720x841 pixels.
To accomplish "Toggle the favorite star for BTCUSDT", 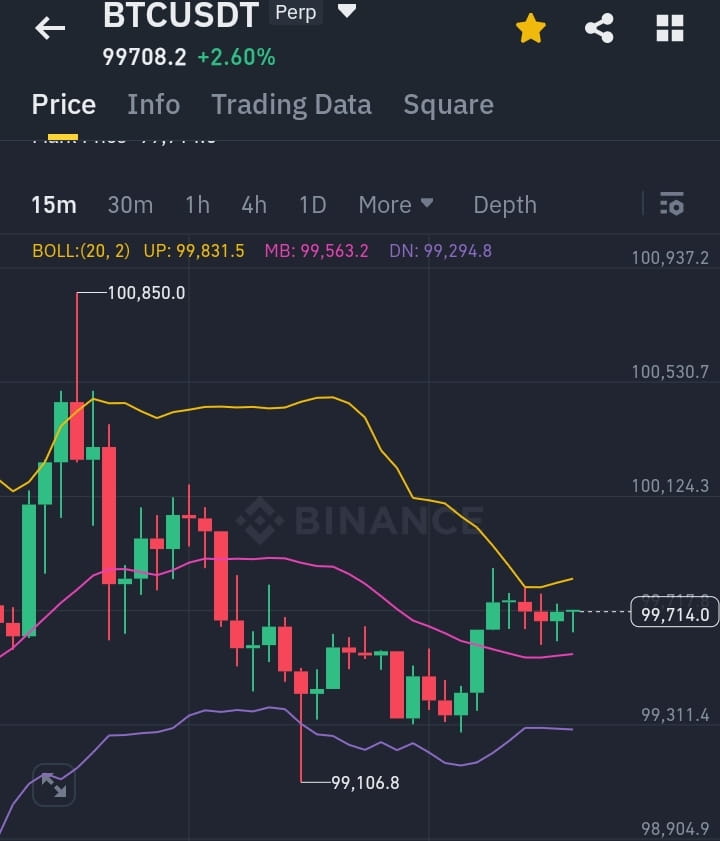I will click(x=531, y=28).
